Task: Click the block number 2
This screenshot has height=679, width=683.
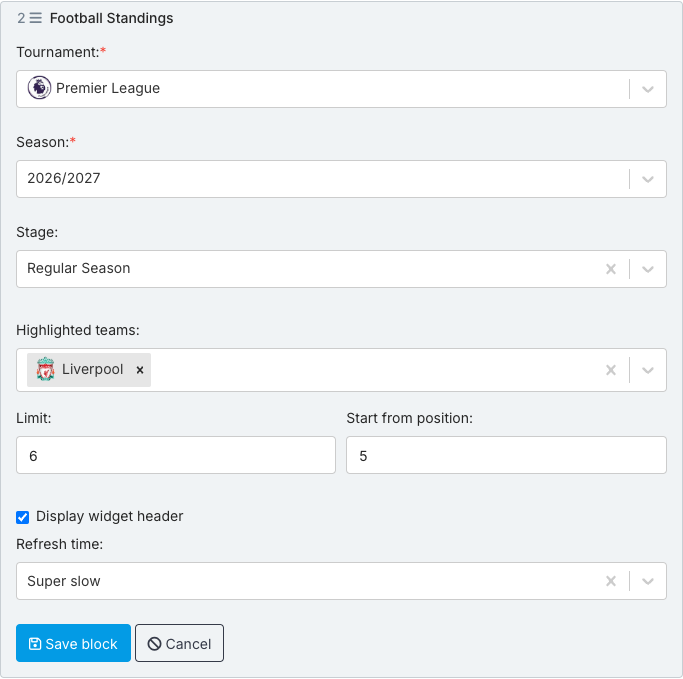Action: [21, 18]
